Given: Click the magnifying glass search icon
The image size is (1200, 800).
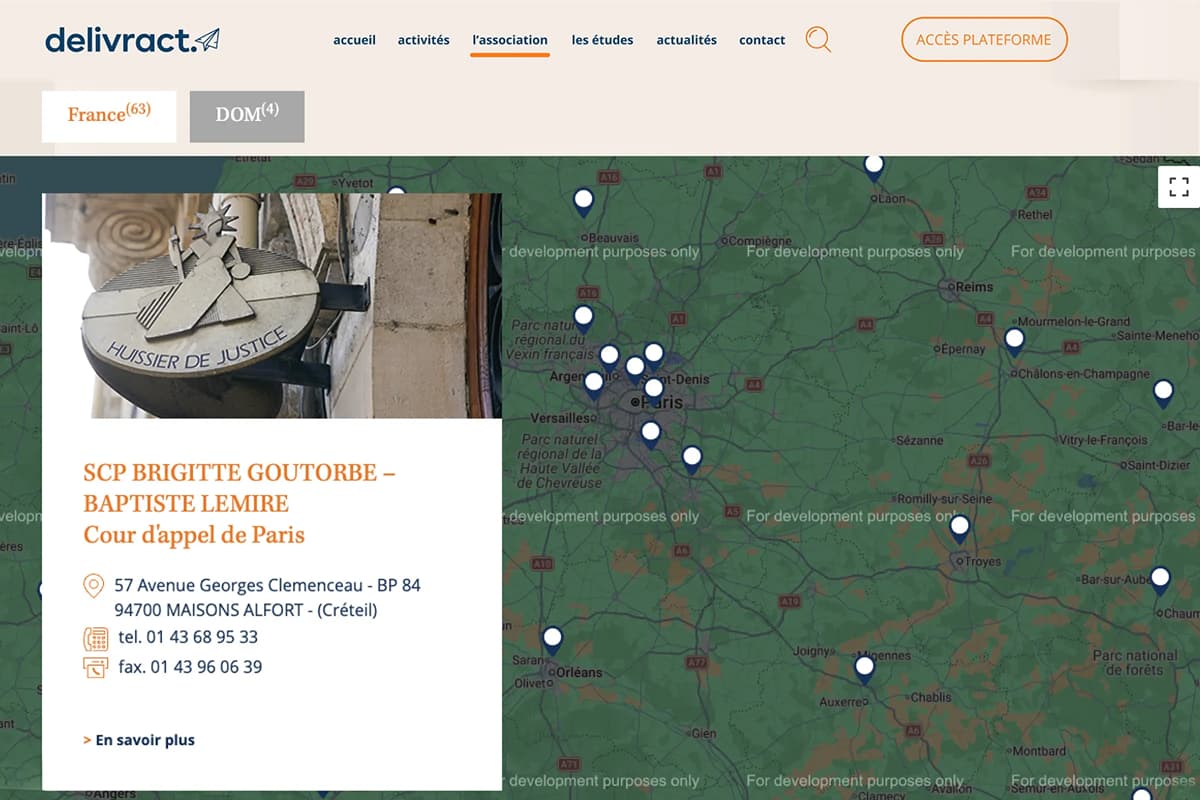Looking at the screenshot, I should tap(818, 40).
